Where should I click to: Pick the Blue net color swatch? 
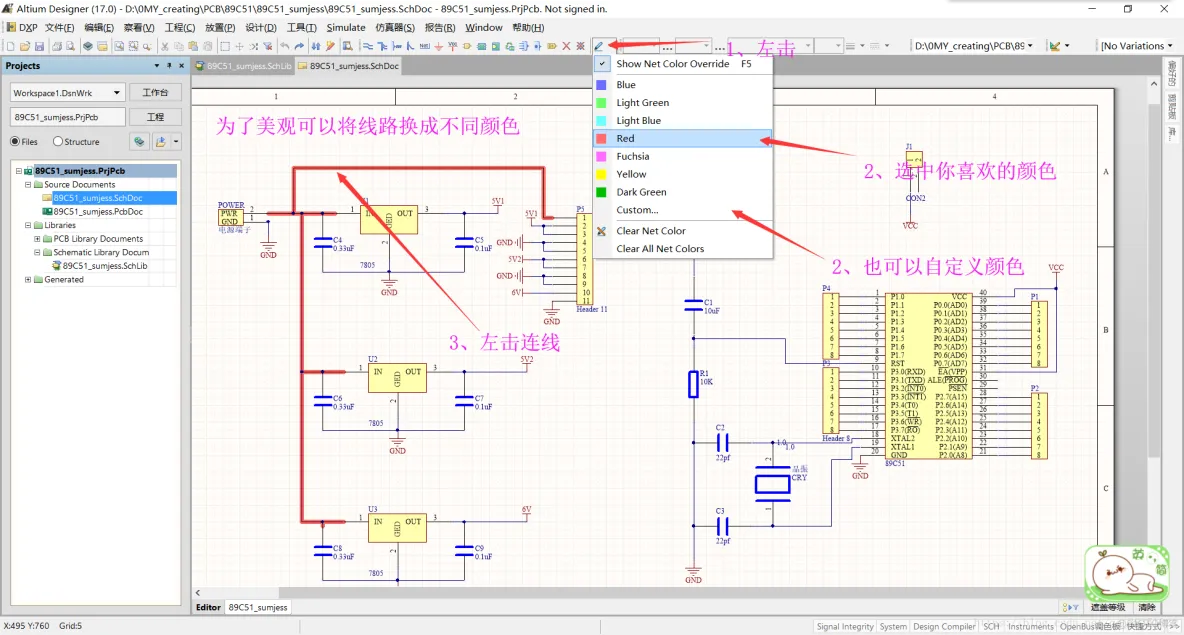[x=601, y=85]
